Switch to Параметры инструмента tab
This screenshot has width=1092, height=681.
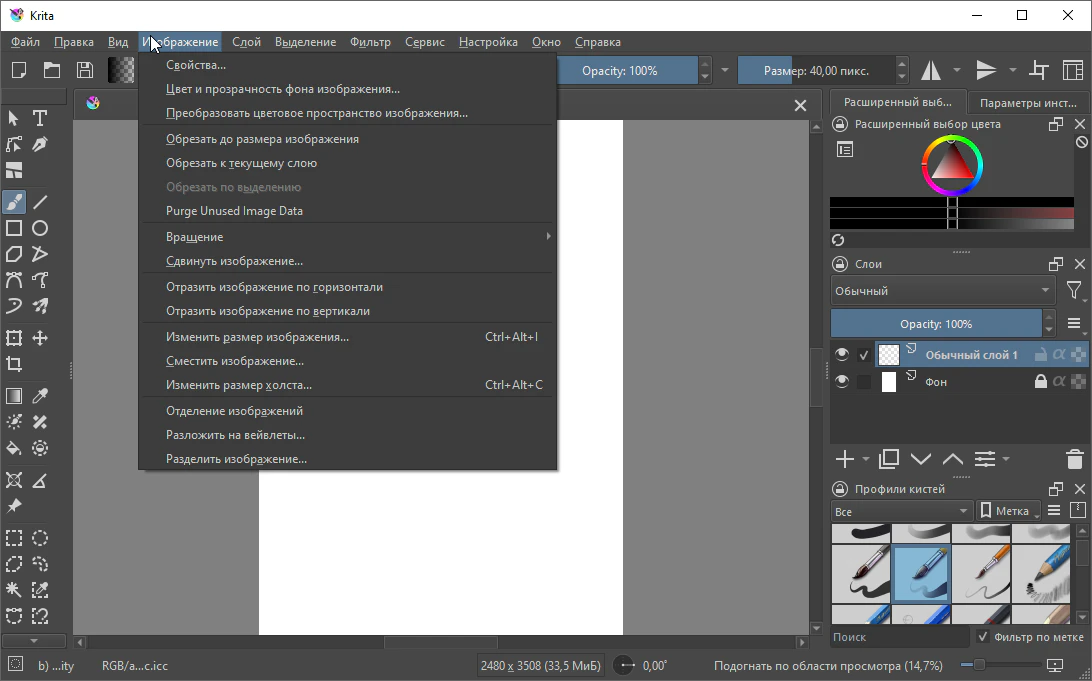click(x=1027, y=103)
